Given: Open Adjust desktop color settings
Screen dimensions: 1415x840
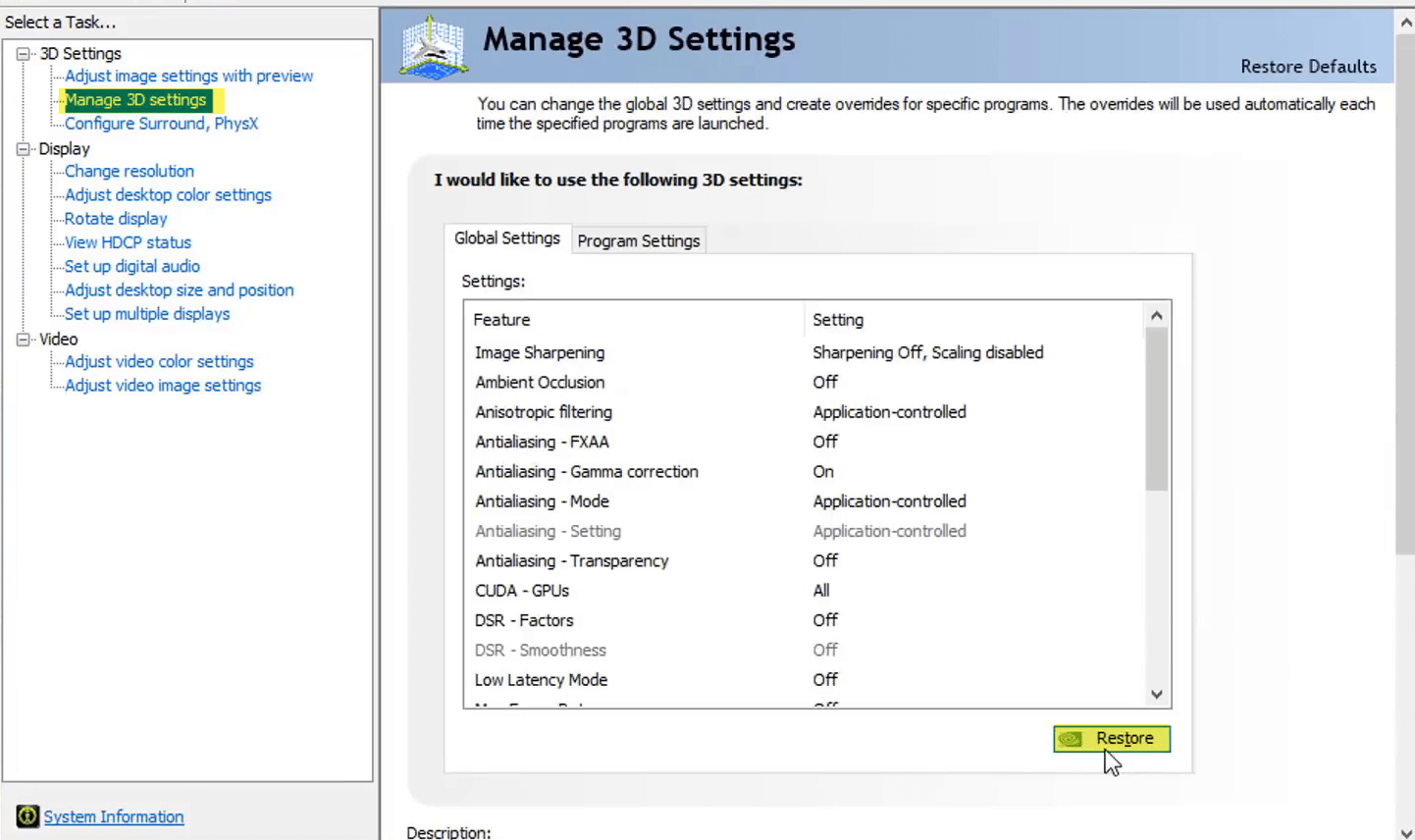Looking at the screenshot, I should pos(168,194).
